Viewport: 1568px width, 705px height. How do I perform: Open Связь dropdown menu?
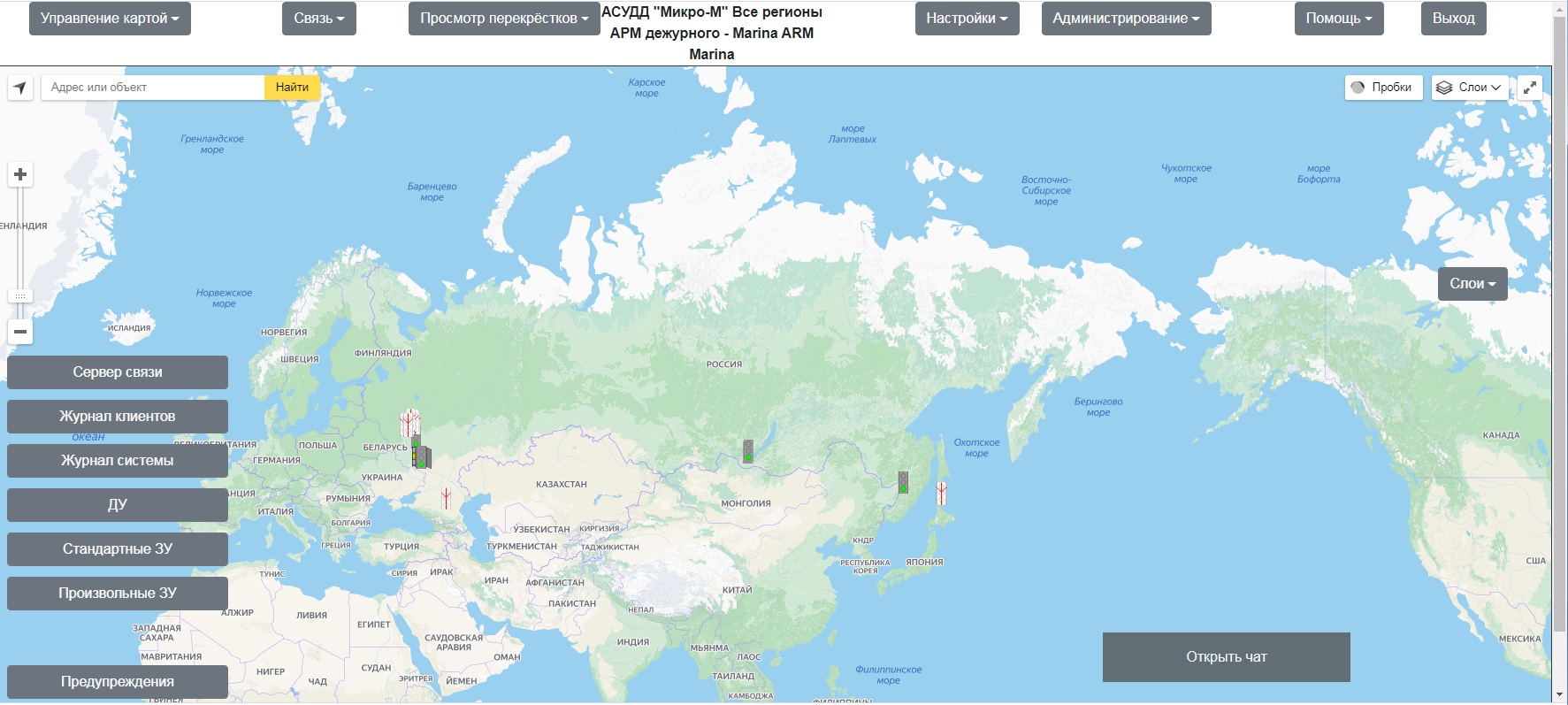[319, 19]
